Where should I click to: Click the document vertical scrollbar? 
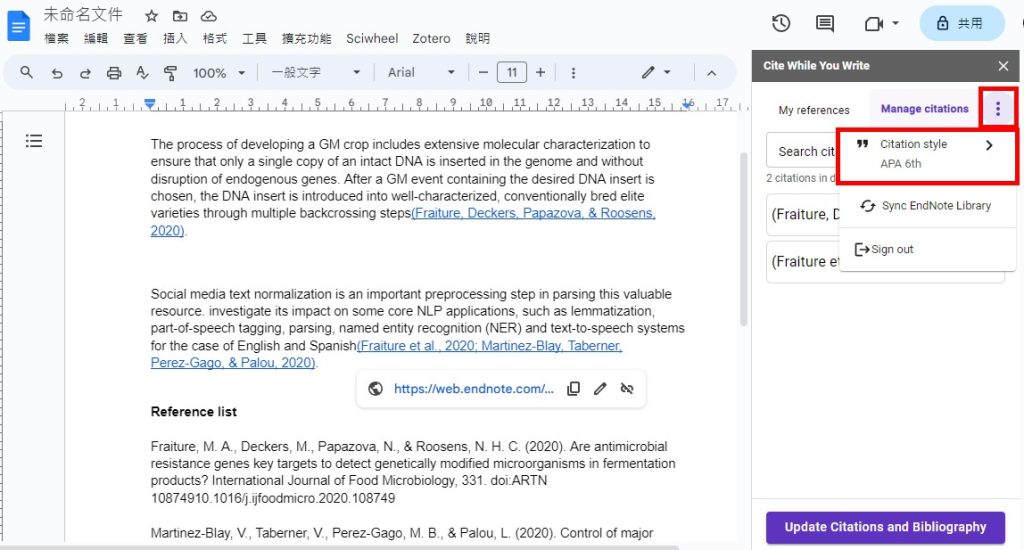click(x=743, y=239)
